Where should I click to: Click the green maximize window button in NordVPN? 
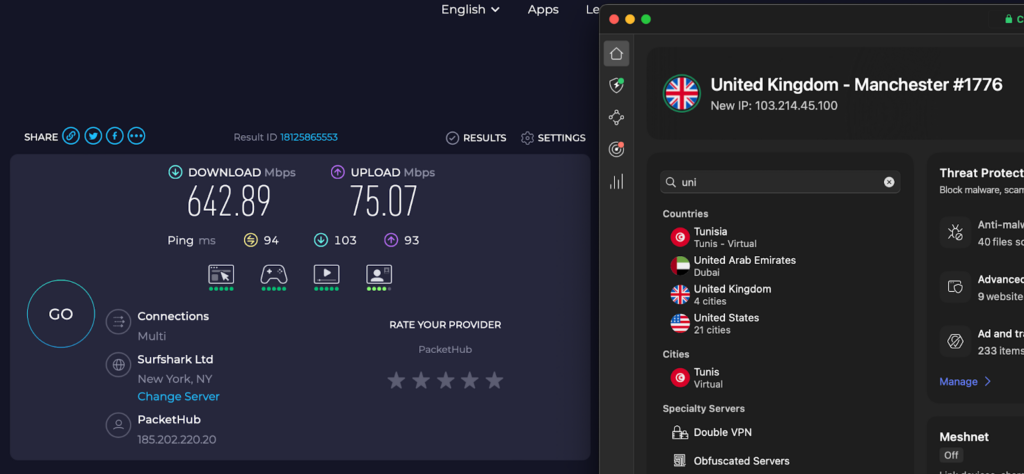point(646,19)
